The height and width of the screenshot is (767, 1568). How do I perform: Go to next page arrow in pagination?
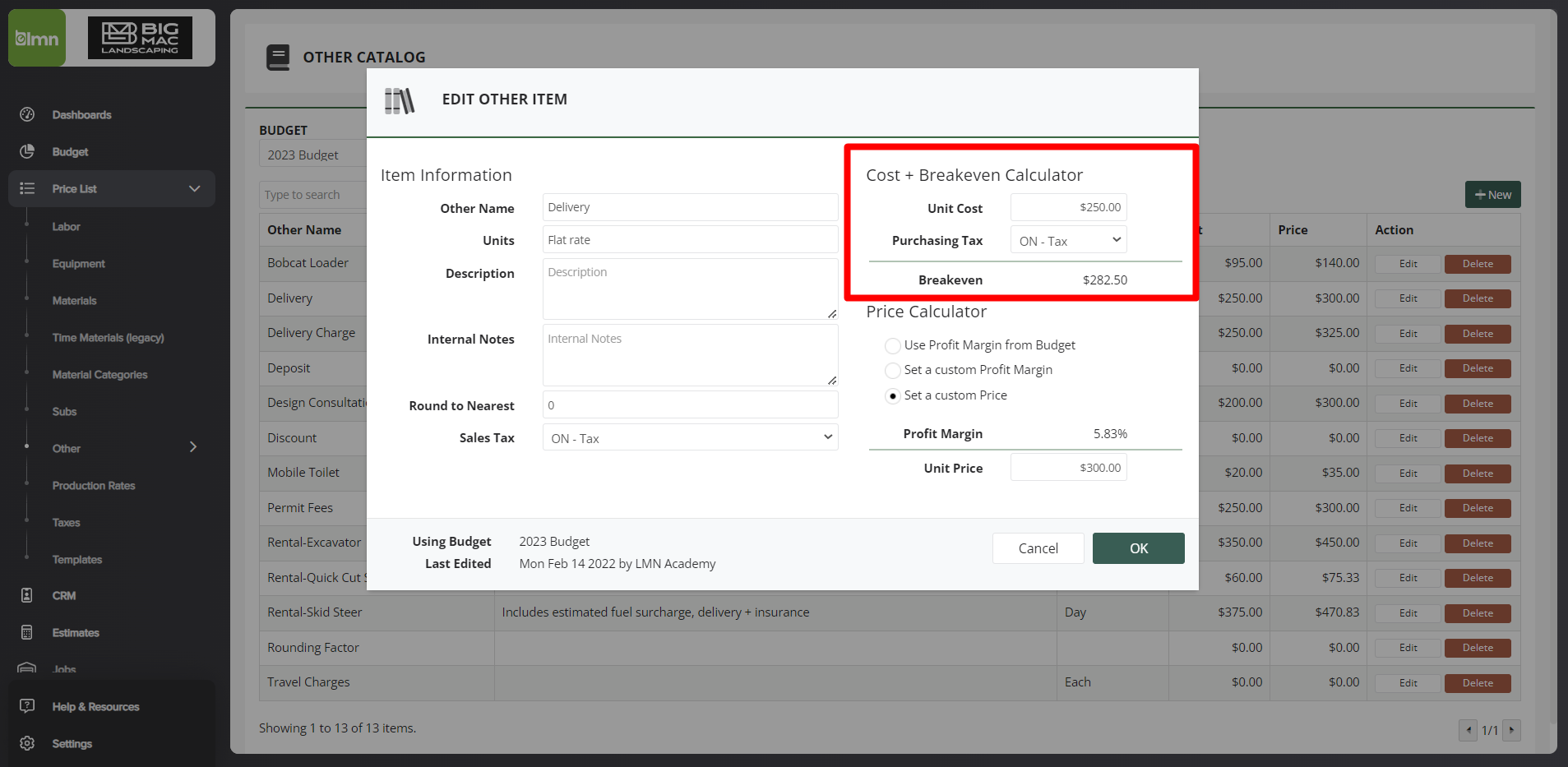[1511, 730]
